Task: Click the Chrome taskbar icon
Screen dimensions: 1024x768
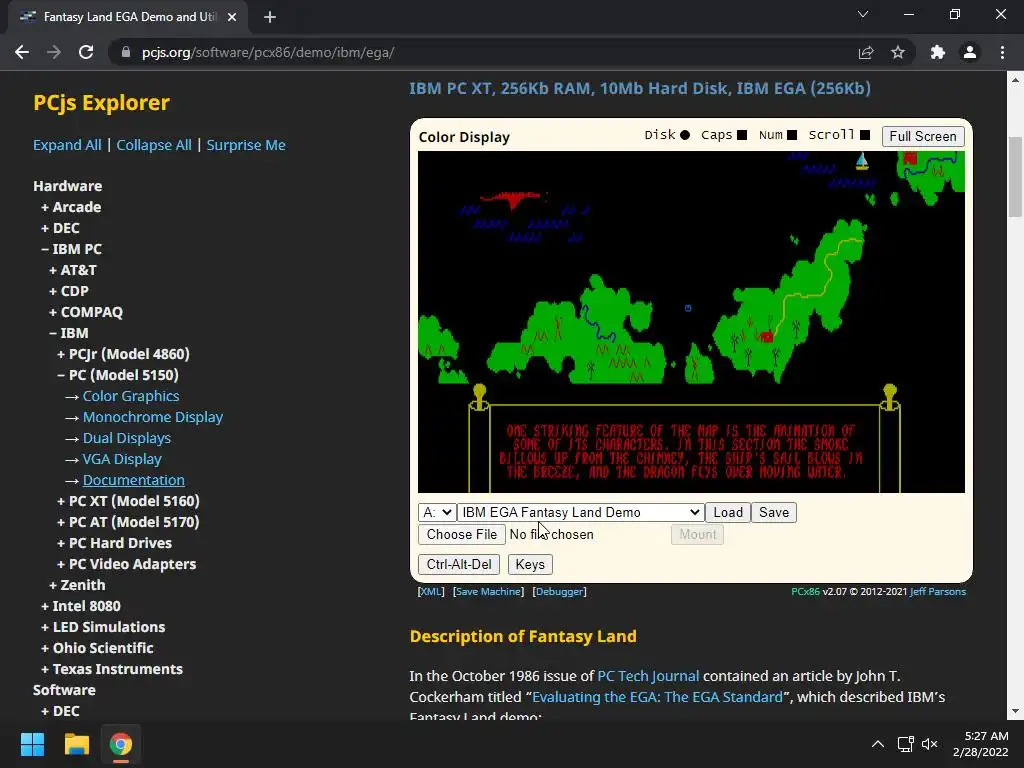Action: [x=120, y=744]
